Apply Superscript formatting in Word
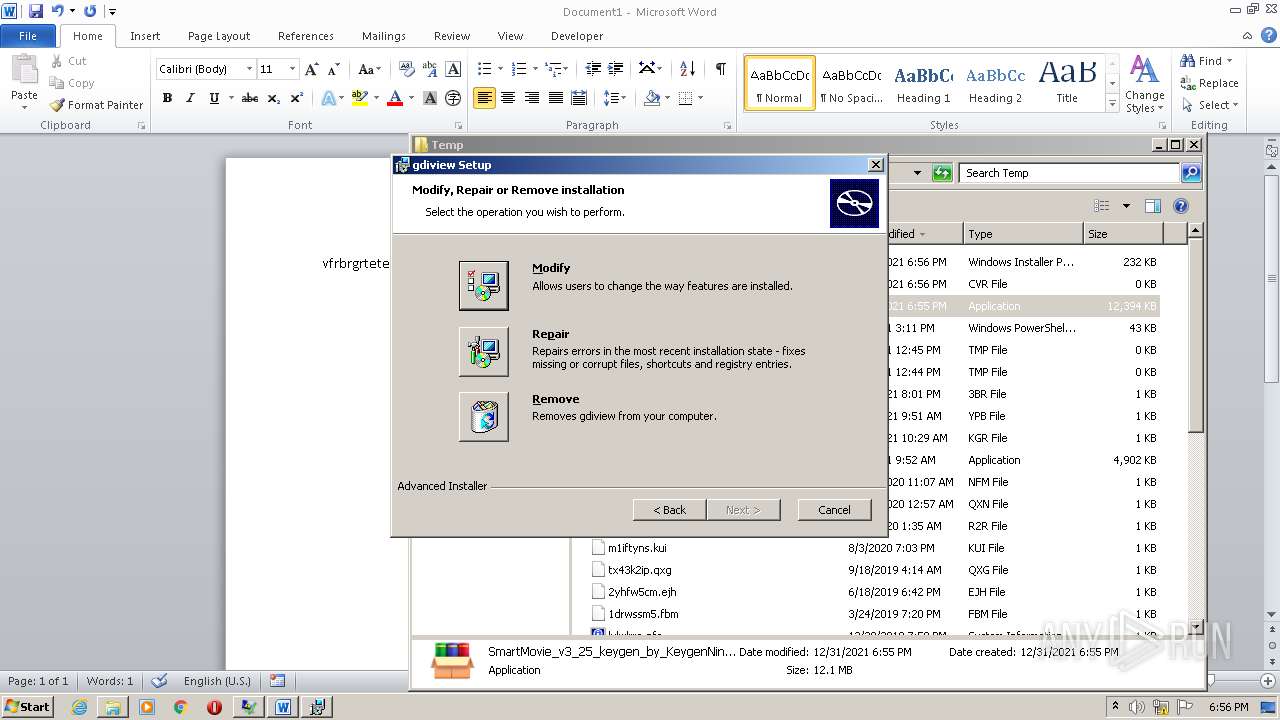Screen dimensions: 1280x720 (x=296, y=98)
